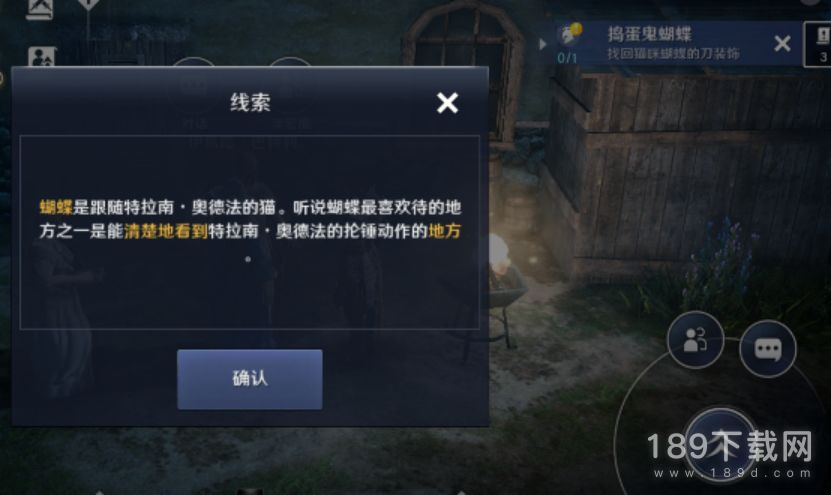Tap the NPC interaction person icon
The width and height of the screenshot is (831, 495).
pos(695,340)
